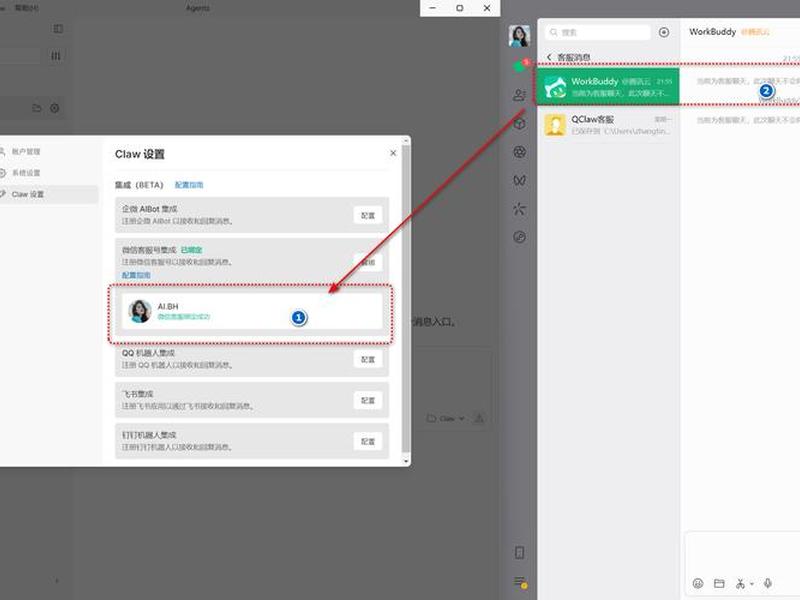Click scissors screenshot icon in chat toolbar
800x600 pixels.
740,583
